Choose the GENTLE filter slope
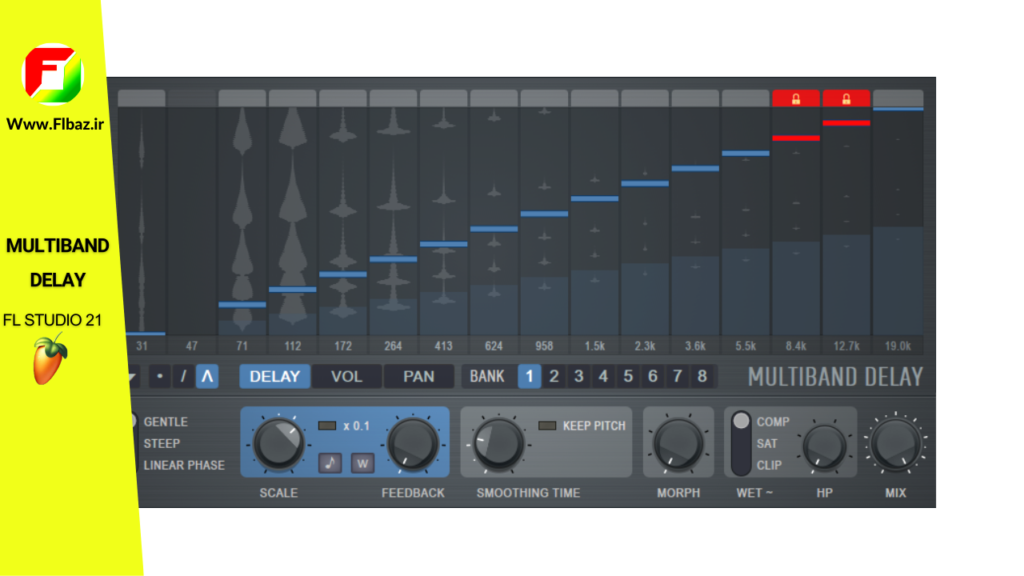The height and width of the screenshot is (576, 1024). pos(165,422)
